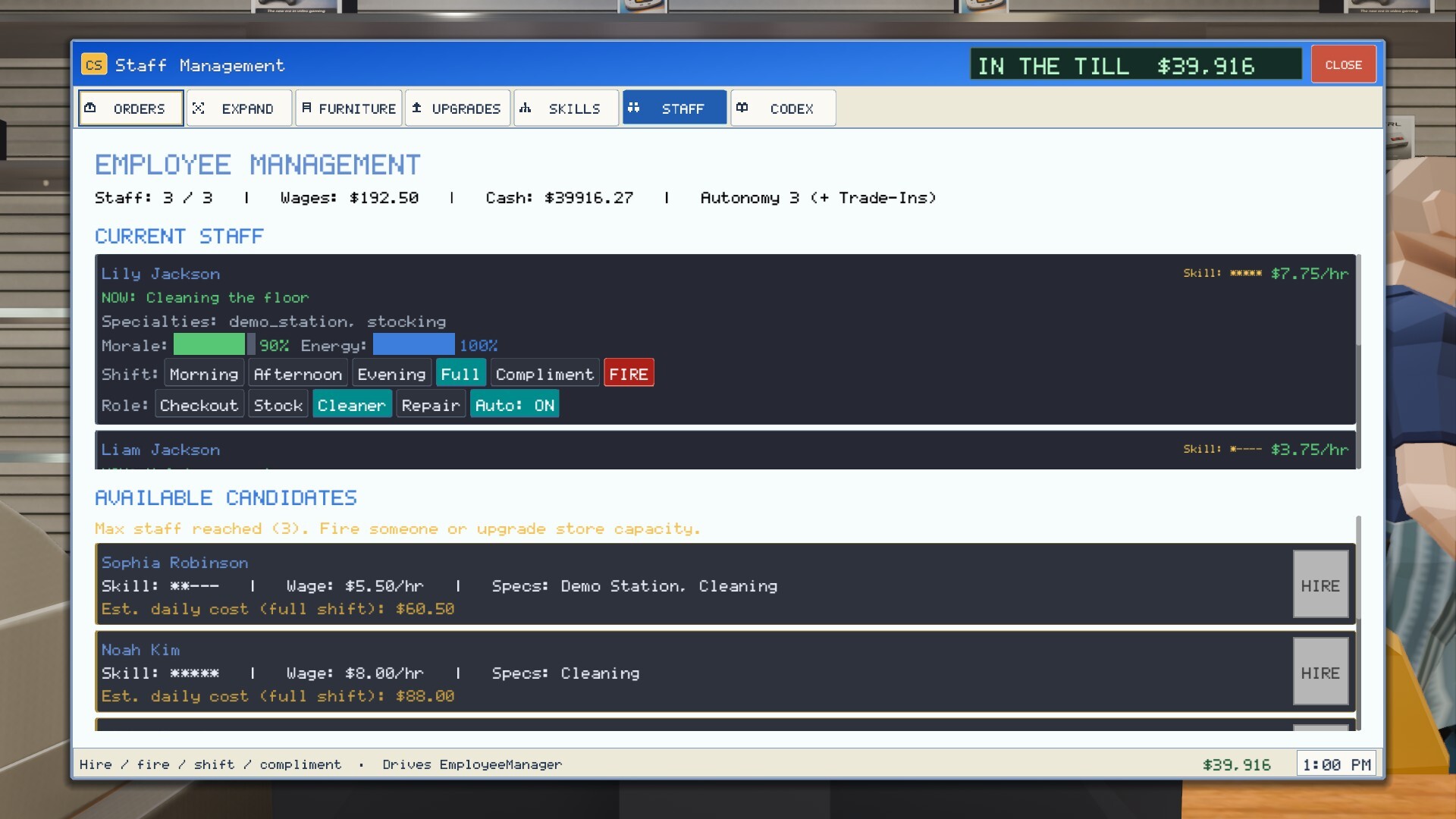This screenshot has height=819, width=1456.
Task: Compliment Lily Jackson
Action: click(x=544, y=374)
